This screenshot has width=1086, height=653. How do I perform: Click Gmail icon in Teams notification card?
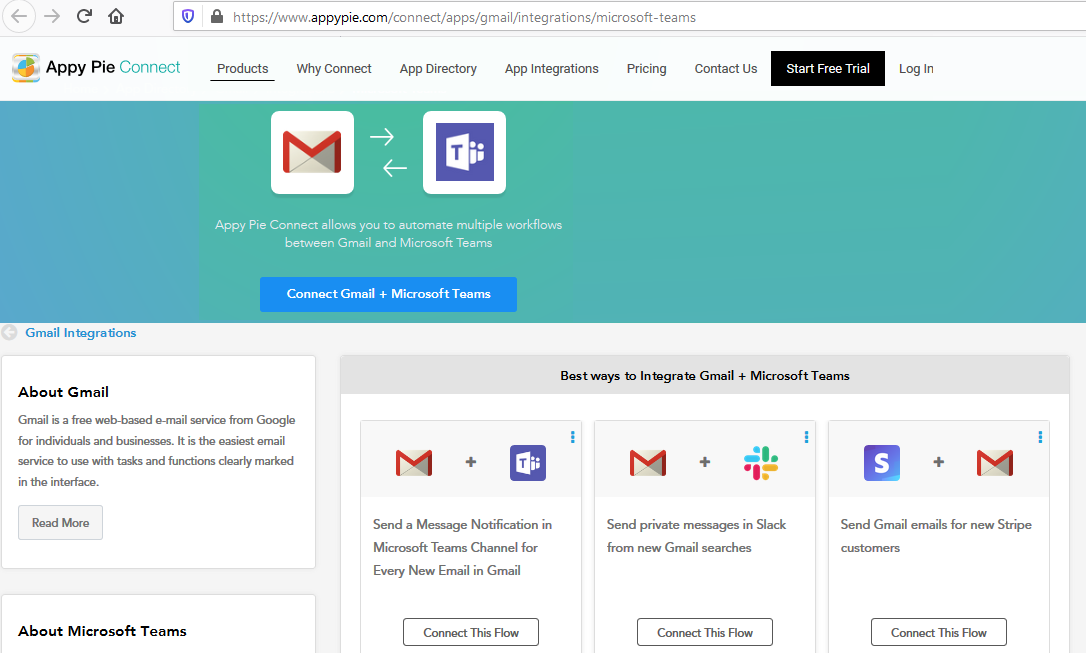click(x=413, y=463)
